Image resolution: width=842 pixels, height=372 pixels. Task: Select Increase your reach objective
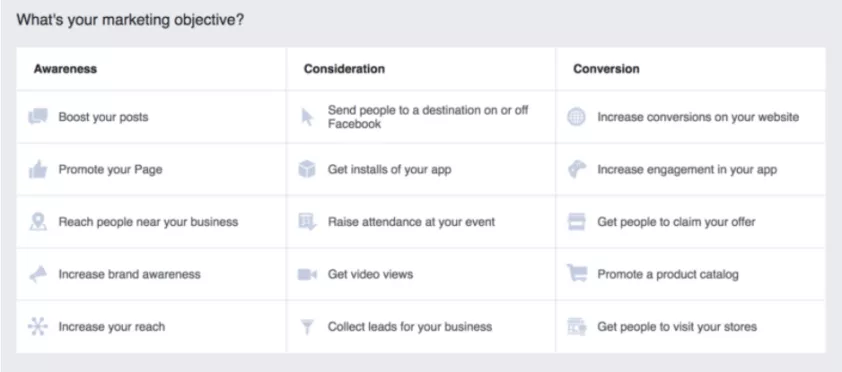click(x=112, y=326)
